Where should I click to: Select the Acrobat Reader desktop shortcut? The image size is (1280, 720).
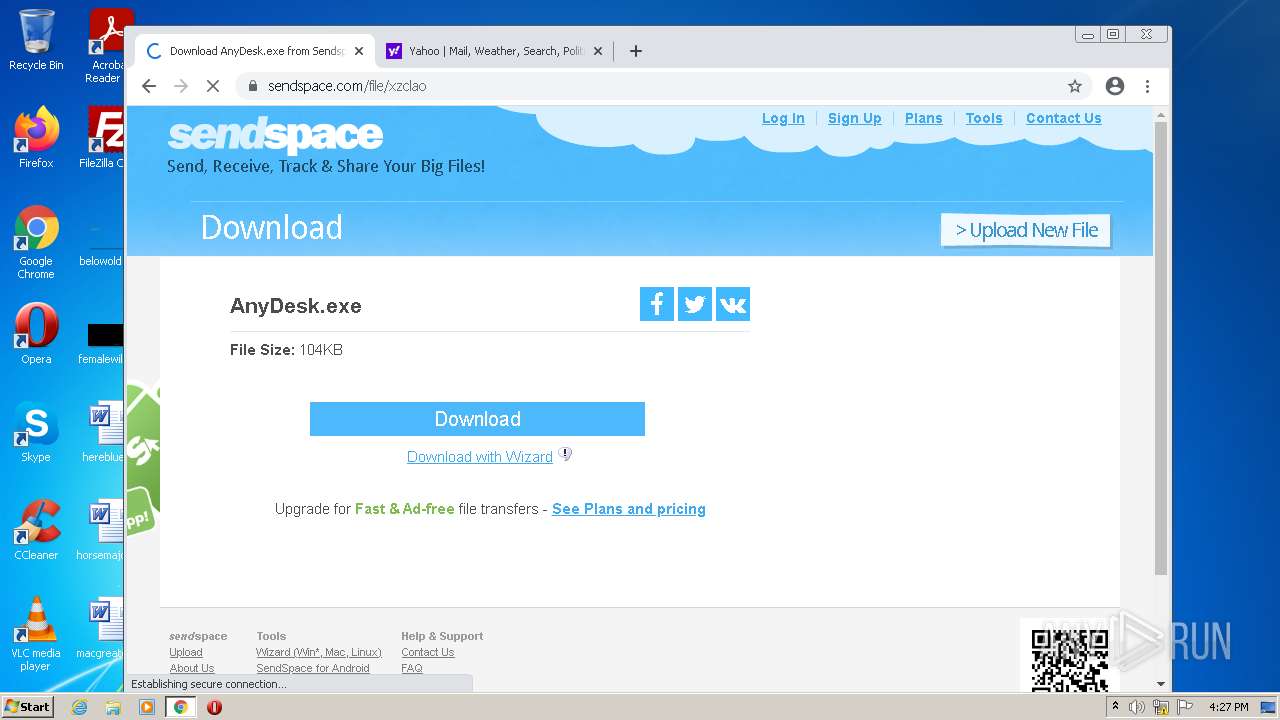(x=106, y=46)
